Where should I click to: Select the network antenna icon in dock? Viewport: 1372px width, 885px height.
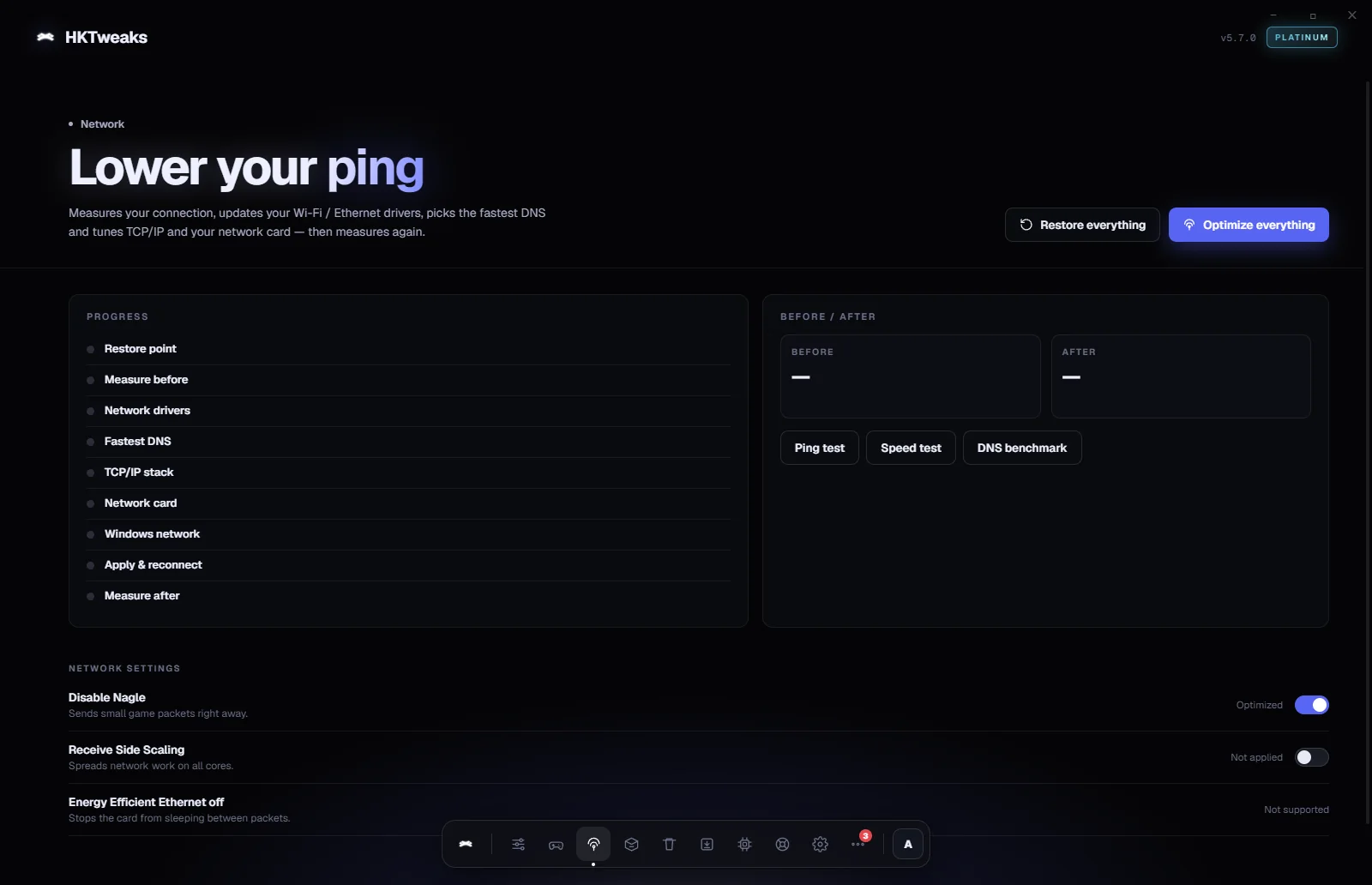(x=593, y=844)
